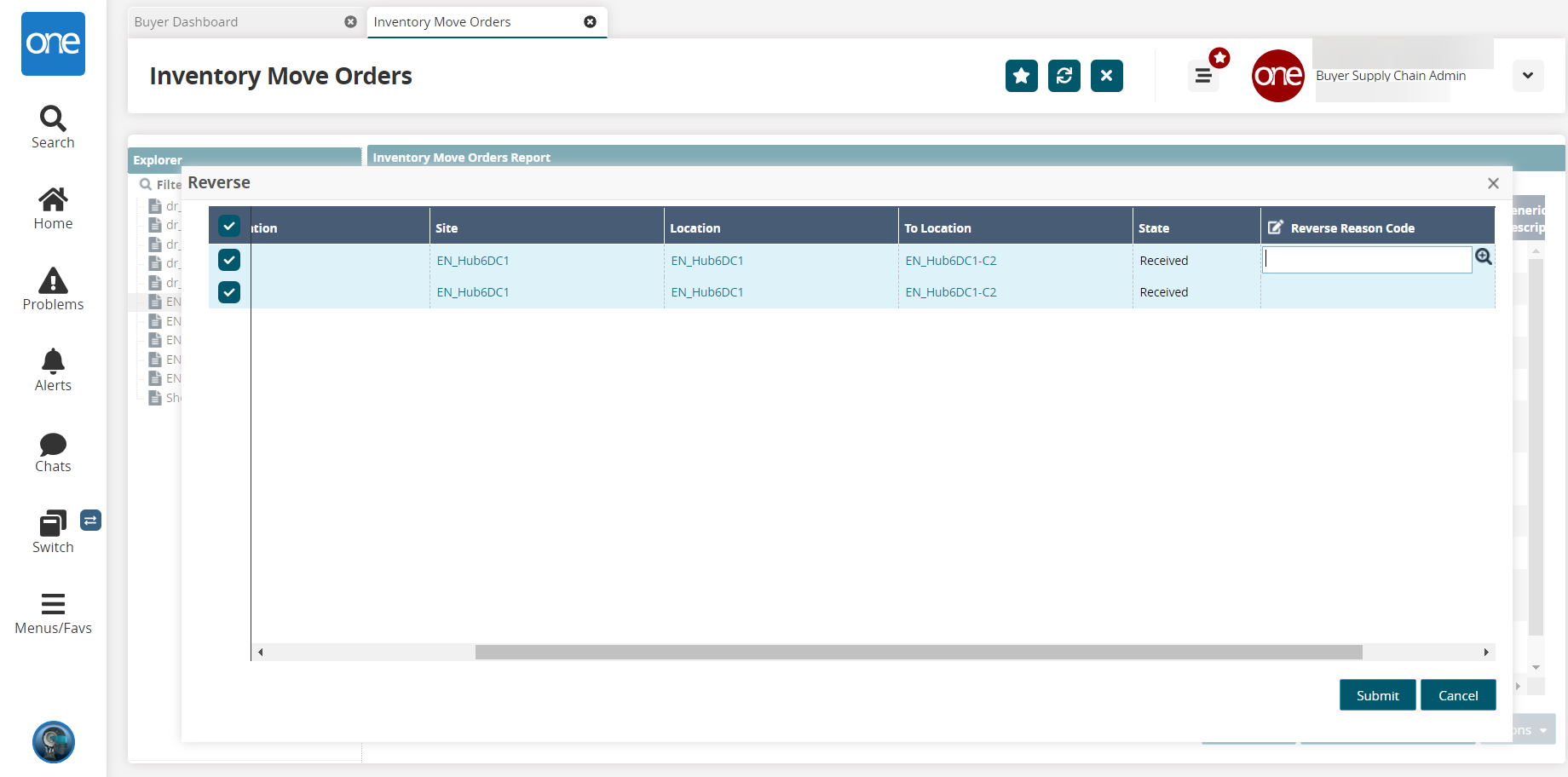Image resolution: width=1568 pixels, height=777 pixels.
Task: Sort by the Site column header
Action: click(x=547, y=227)
